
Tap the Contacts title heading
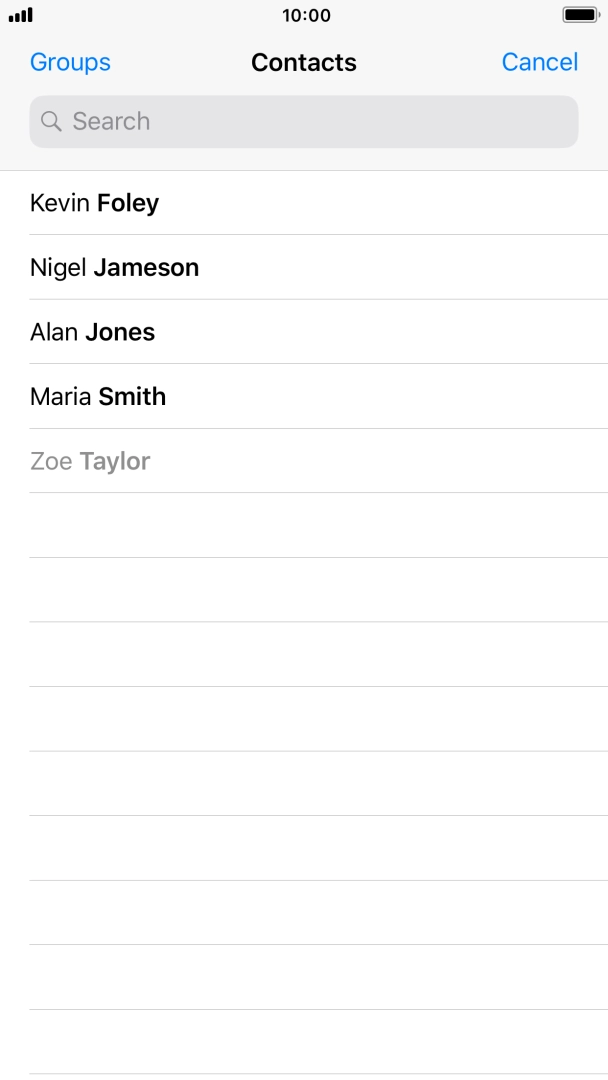(x=304, y=62)
